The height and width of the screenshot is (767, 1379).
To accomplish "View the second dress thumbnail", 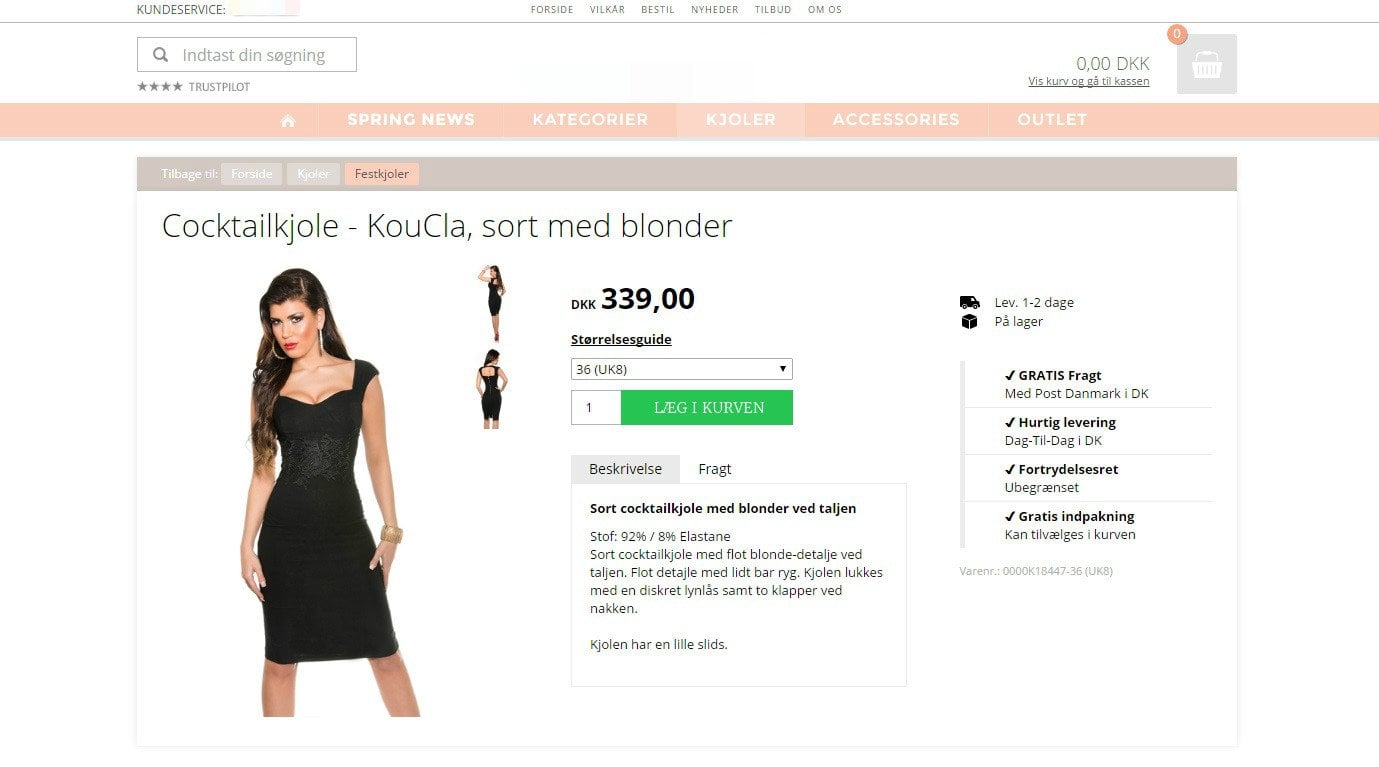I will click(x=492, y=389).
